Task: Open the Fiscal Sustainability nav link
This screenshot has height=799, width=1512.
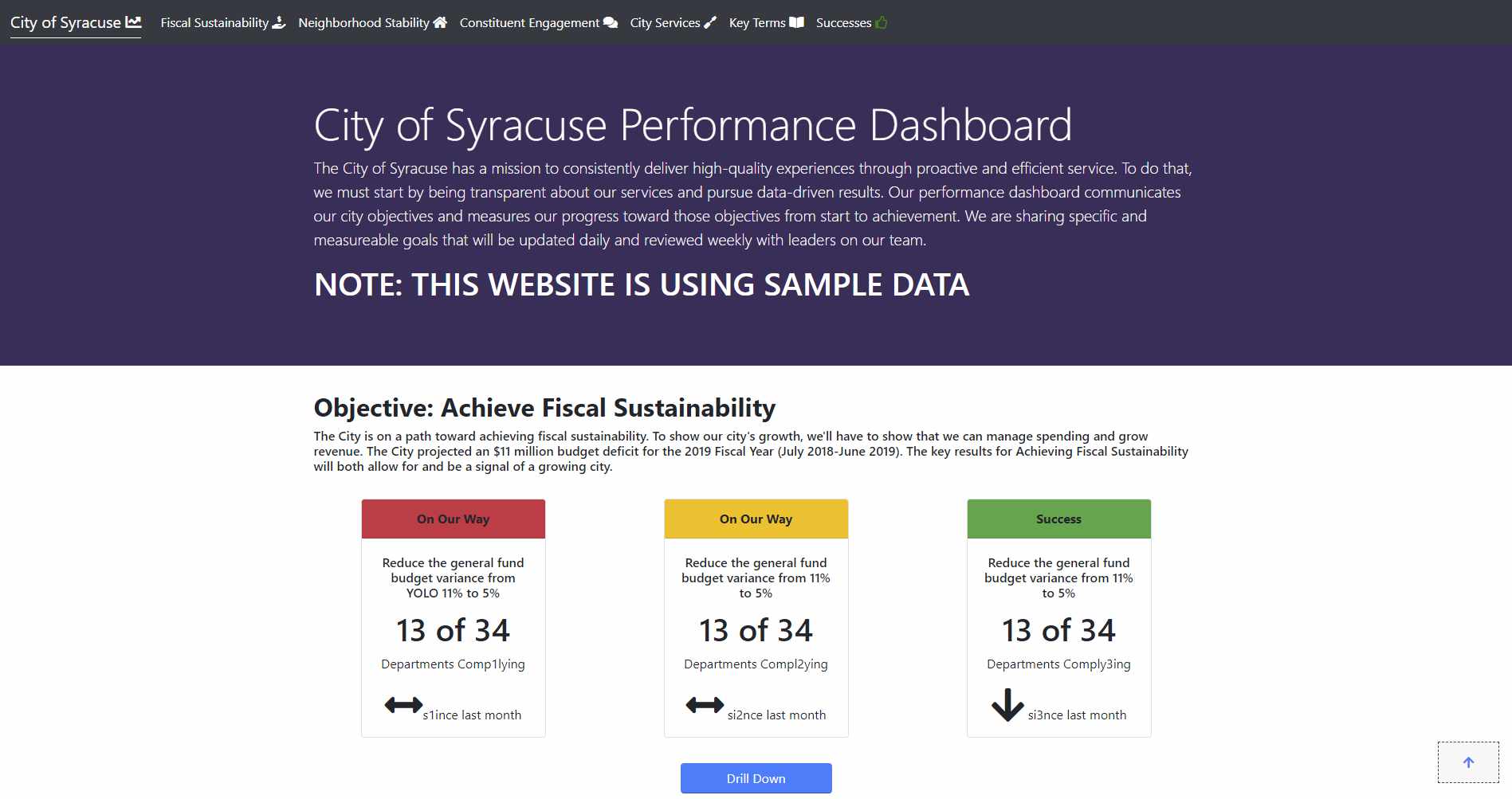Action: [214, 22]
